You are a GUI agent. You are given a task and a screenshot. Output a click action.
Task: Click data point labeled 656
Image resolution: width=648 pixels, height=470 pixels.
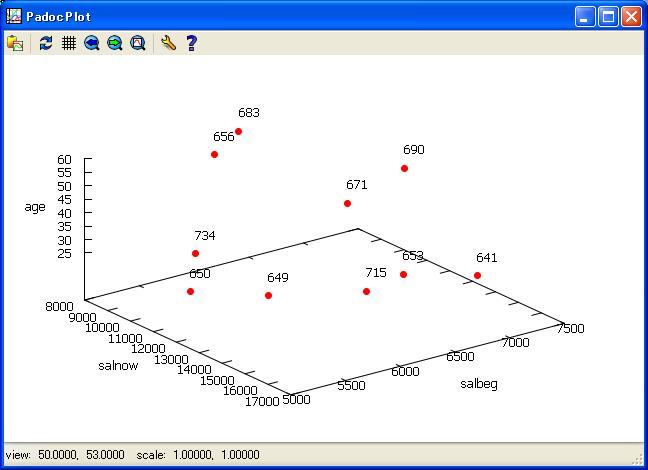(x=214, y=154)
